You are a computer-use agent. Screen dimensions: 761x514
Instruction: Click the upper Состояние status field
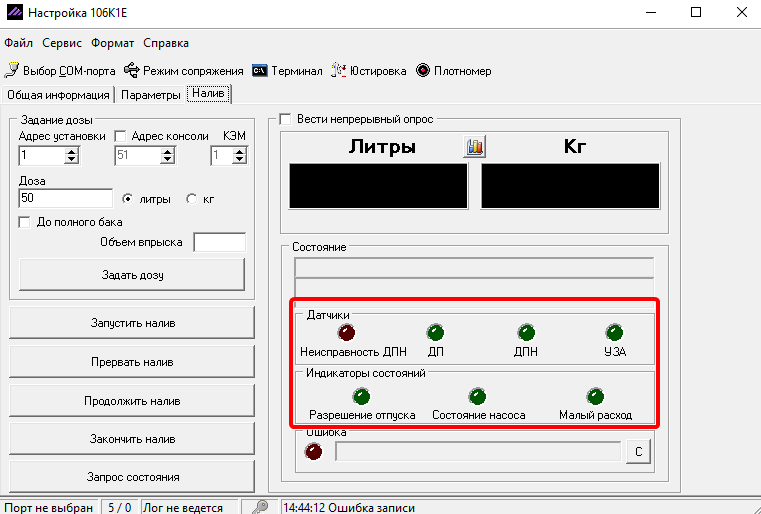coord(474,268)
